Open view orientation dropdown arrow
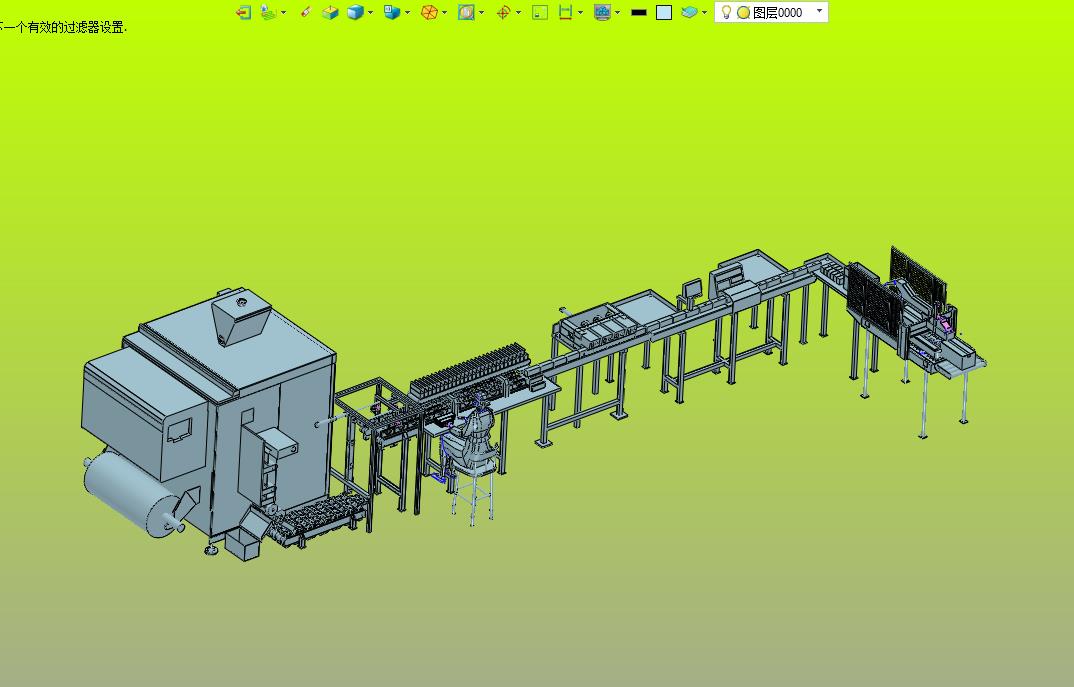 [408, 12]
